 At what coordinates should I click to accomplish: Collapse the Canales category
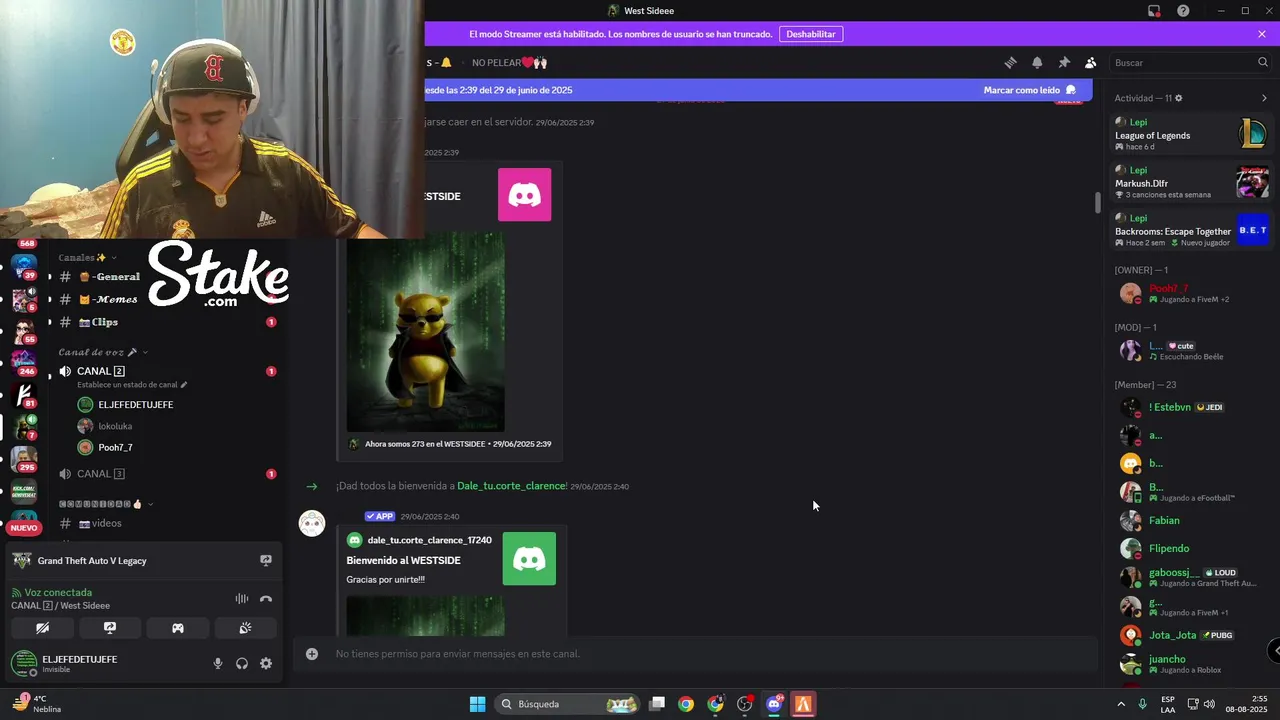(x=88, y=257)
